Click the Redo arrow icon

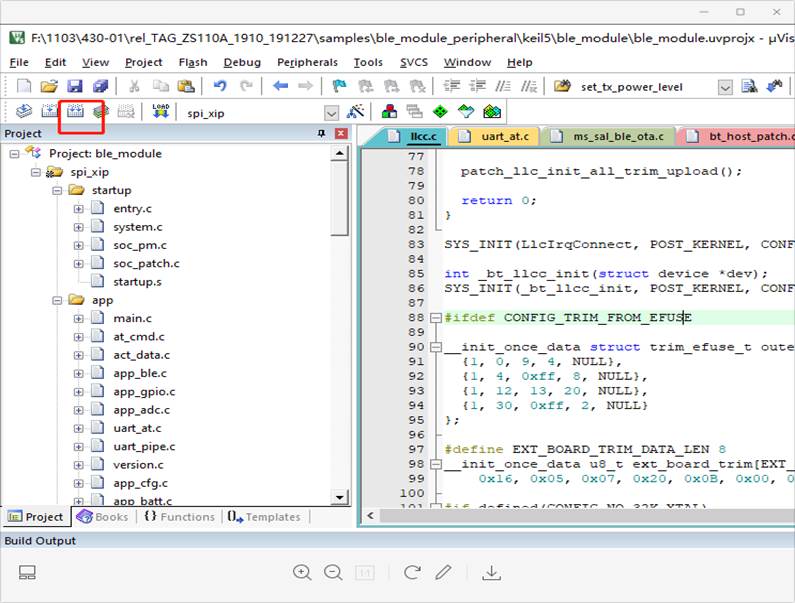[x=246, y=86]
